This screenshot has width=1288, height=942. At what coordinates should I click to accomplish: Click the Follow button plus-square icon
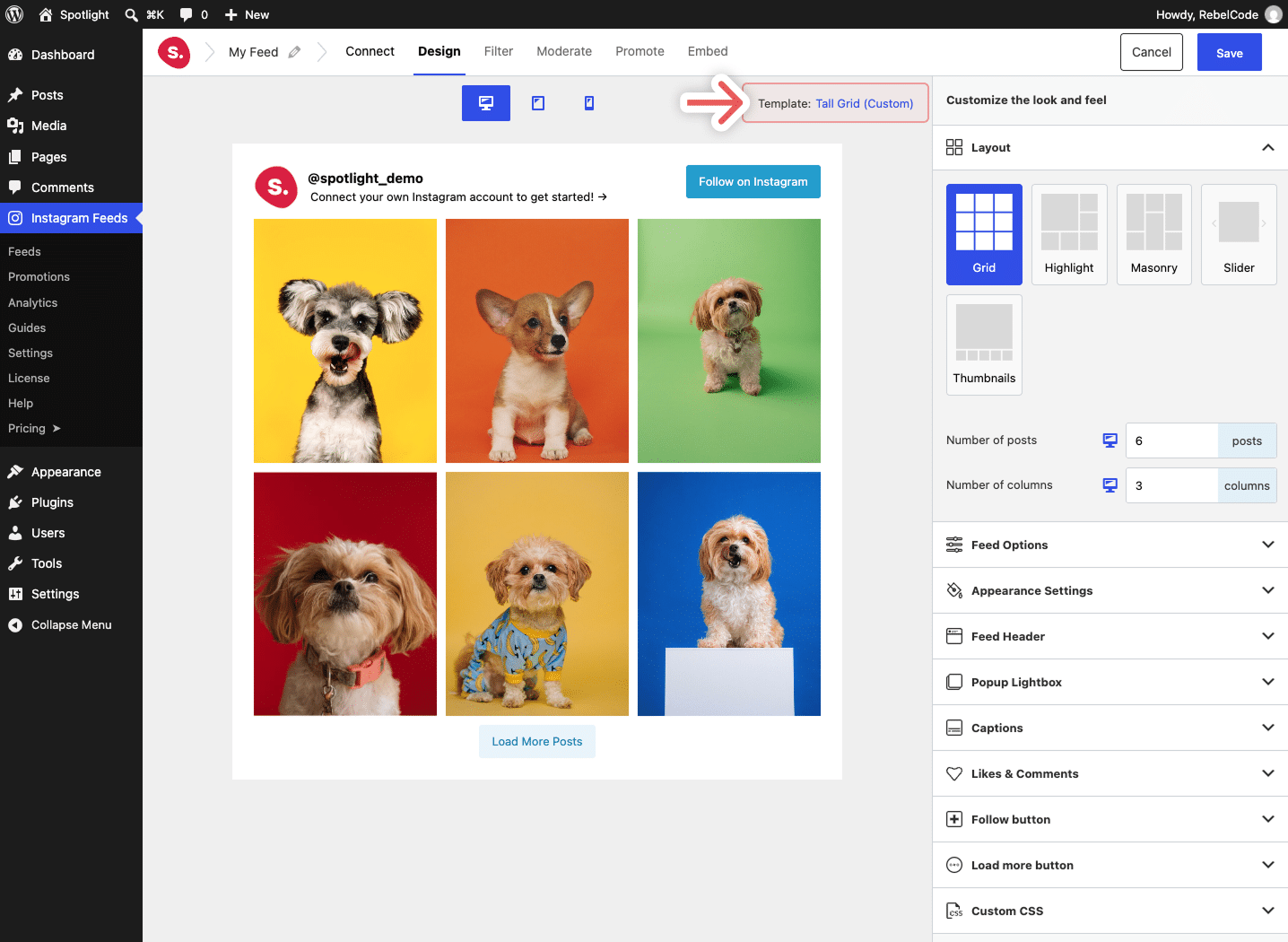coord(954,819)
